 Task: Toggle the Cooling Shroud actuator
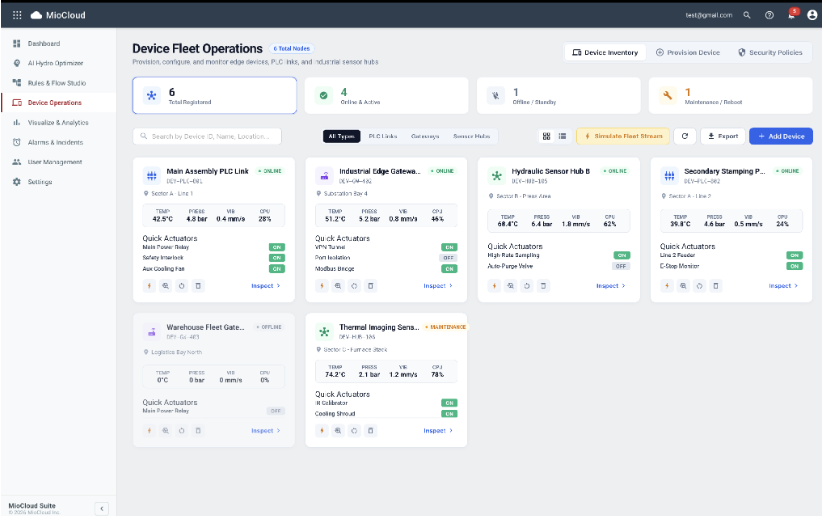[x=449, y=414]
